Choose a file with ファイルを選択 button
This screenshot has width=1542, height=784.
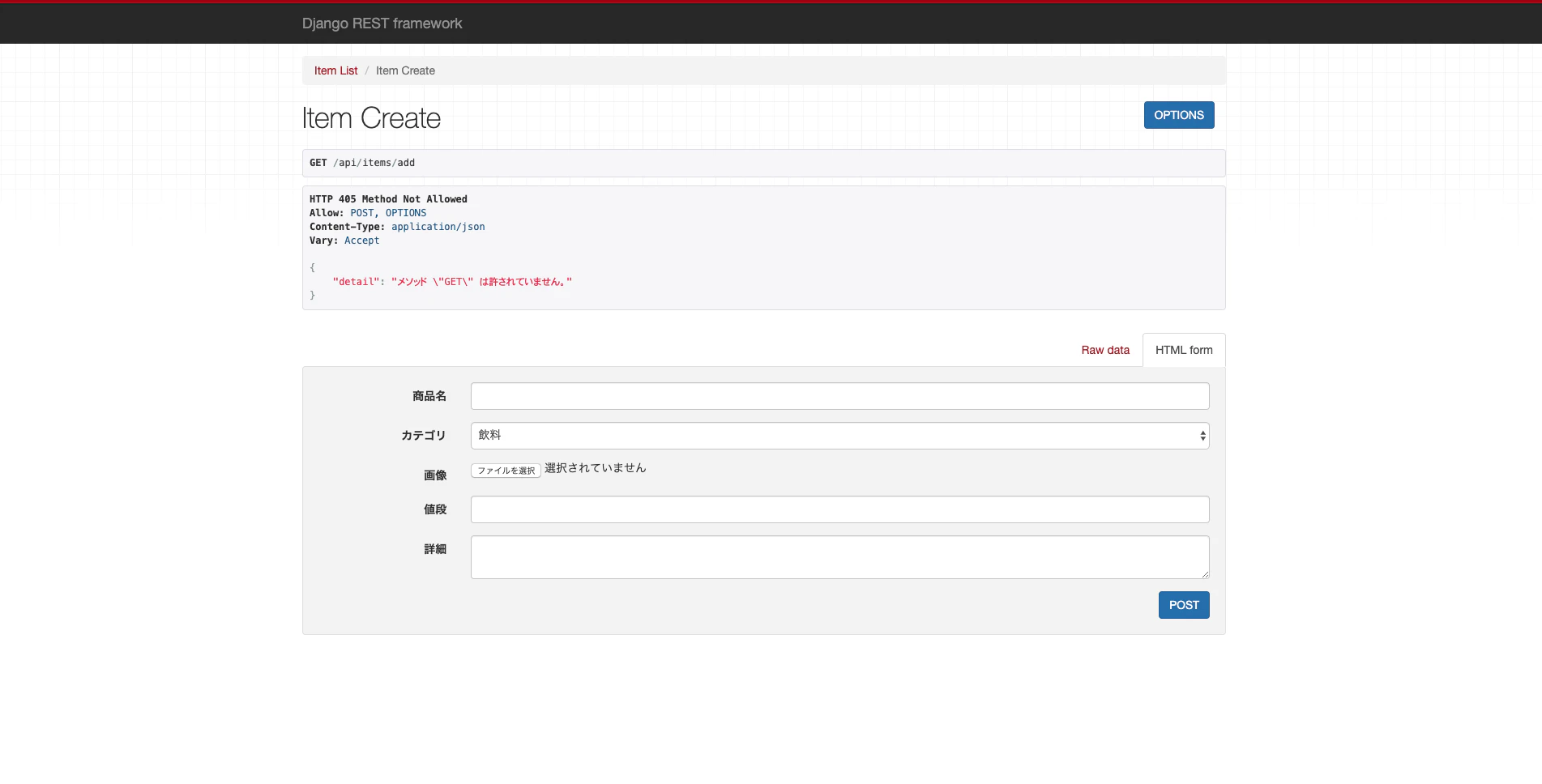[x=506, y=471]
